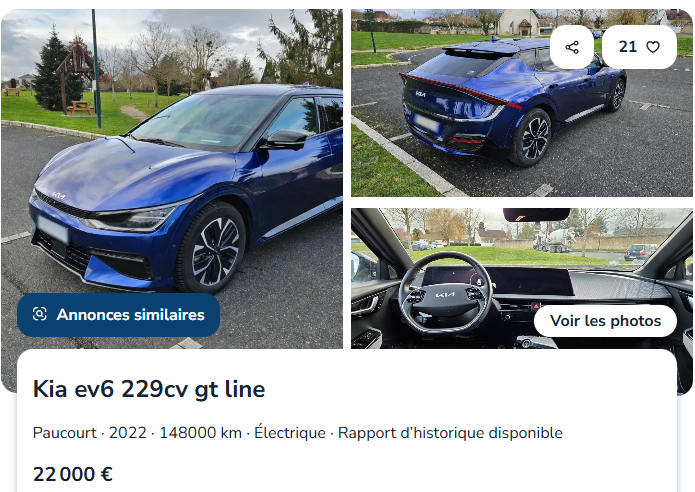Click the Paucourt location text

[x=65, y=433]
